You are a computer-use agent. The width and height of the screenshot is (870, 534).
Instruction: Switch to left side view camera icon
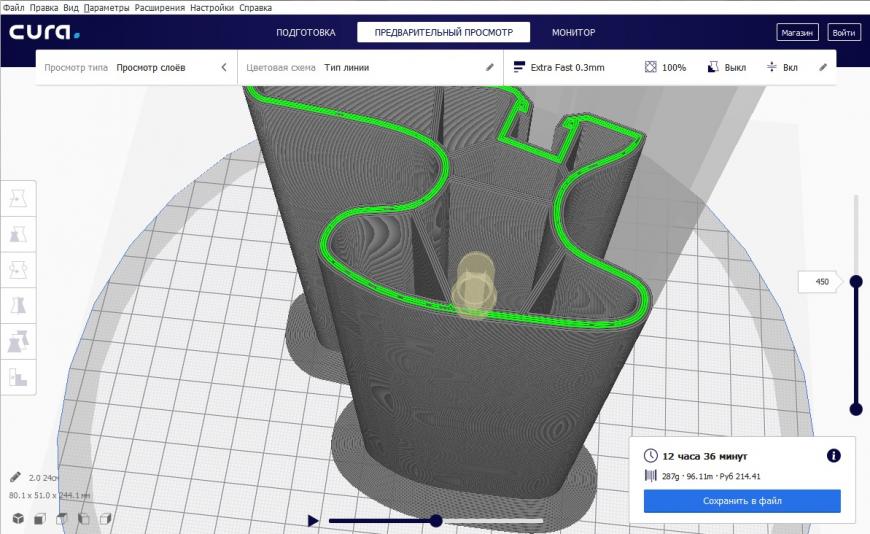pyautogui.click(x=84, y=518)
